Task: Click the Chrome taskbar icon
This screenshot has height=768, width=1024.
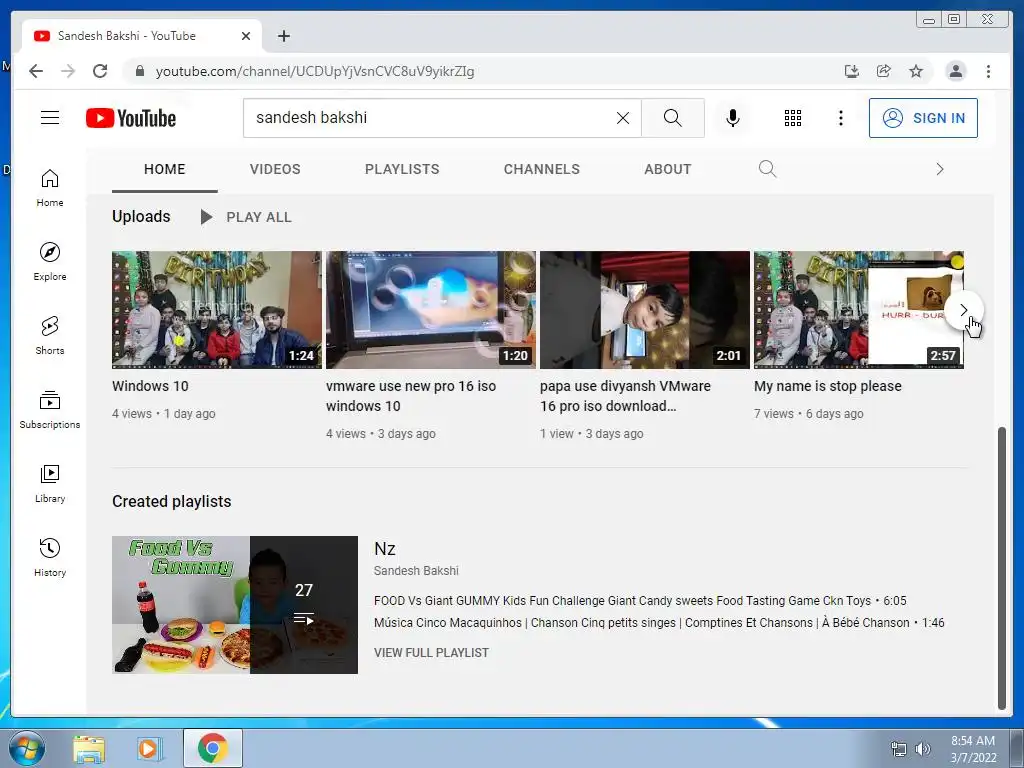Action: tap(213, 748)
